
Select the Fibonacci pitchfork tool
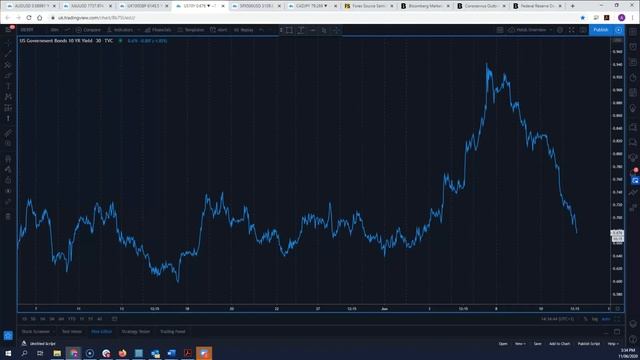point(8,64)
